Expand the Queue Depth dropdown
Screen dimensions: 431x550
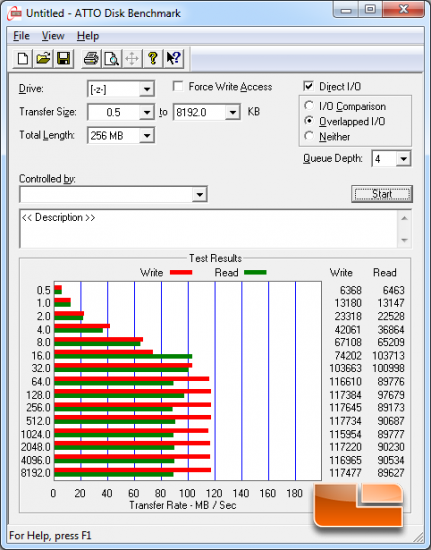403,159
